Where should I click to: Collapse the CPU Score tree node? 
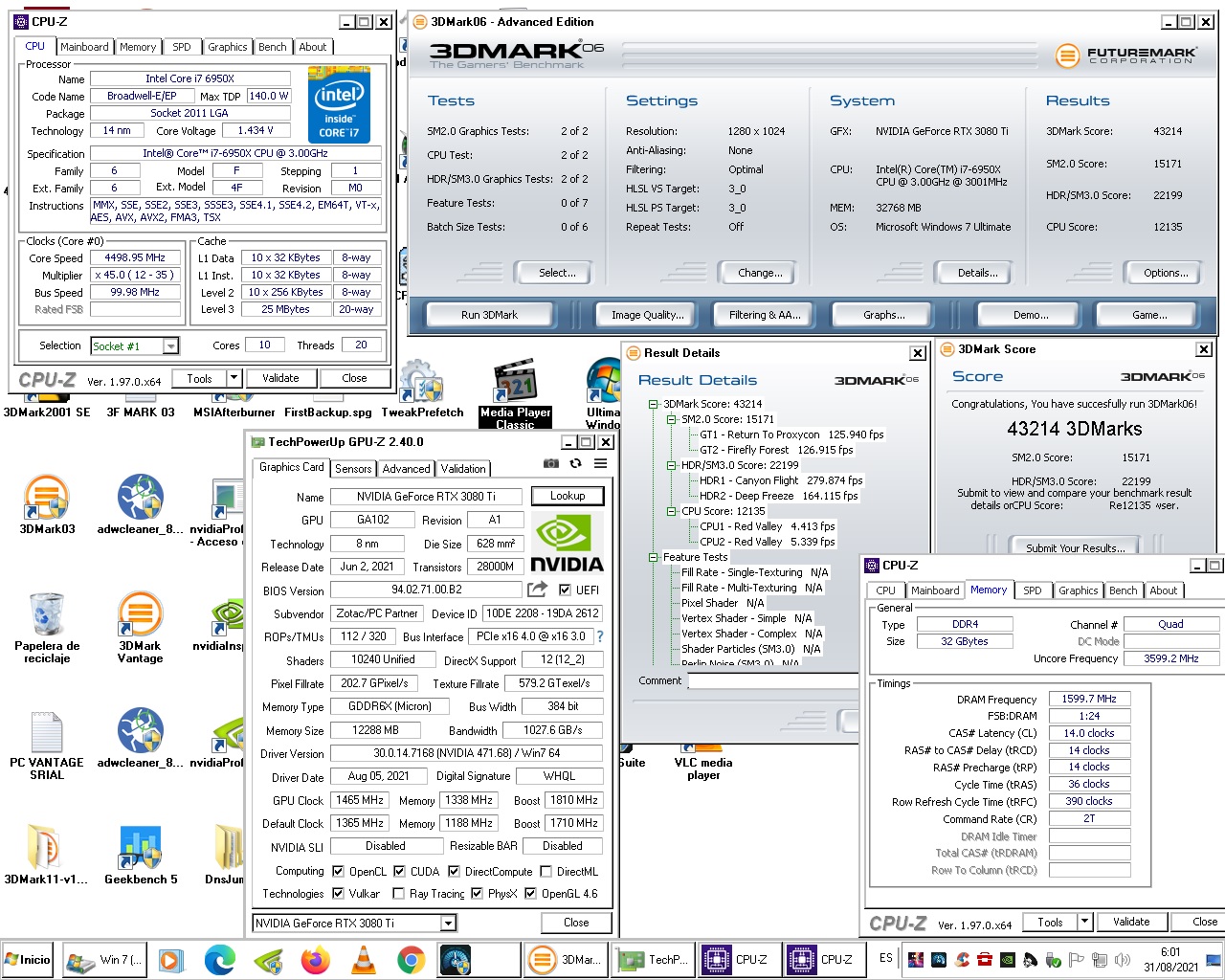coord(672,512)
